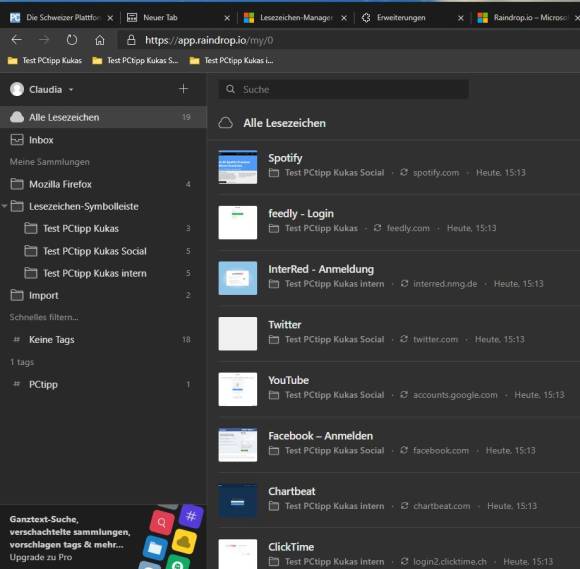Open the Import collection
580x569 pixels.
click(x=103, y=296)
